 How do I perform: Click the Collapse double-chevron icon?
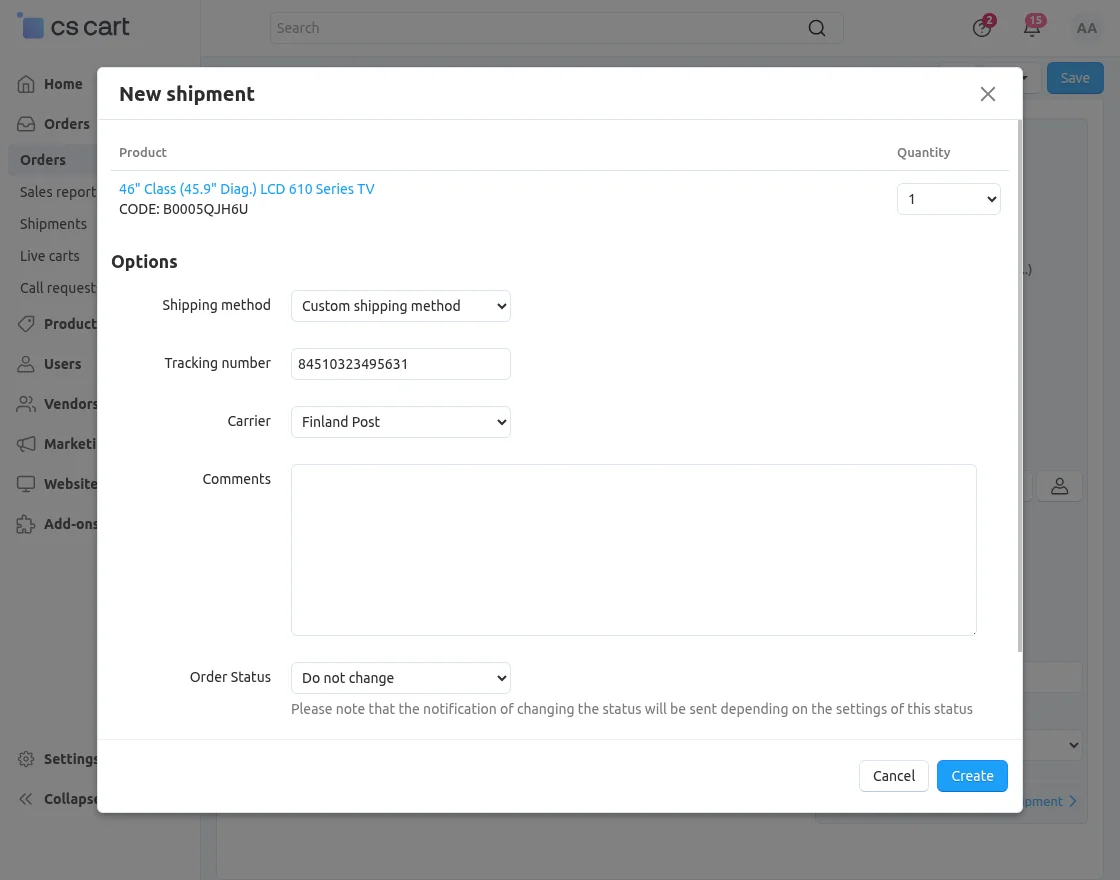point(26,799)
